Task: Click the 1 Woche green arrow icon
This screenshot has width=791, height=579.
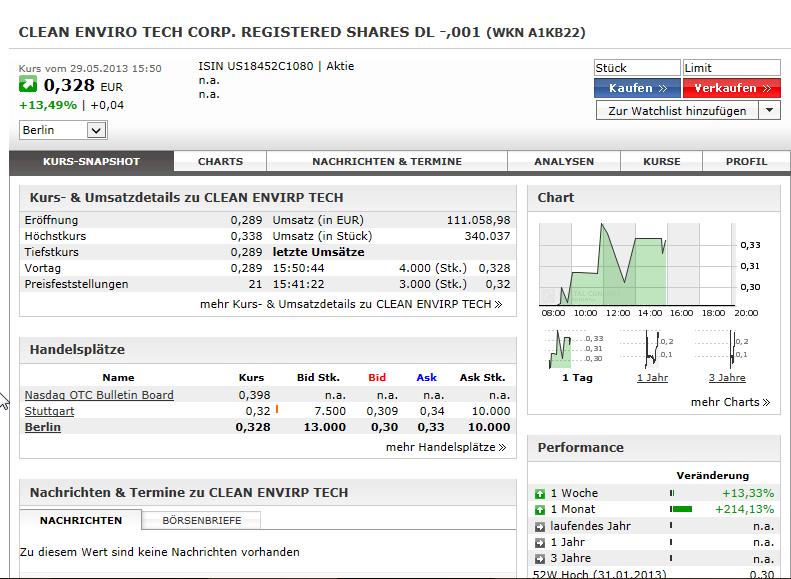Action: click(x=540, y=493)
